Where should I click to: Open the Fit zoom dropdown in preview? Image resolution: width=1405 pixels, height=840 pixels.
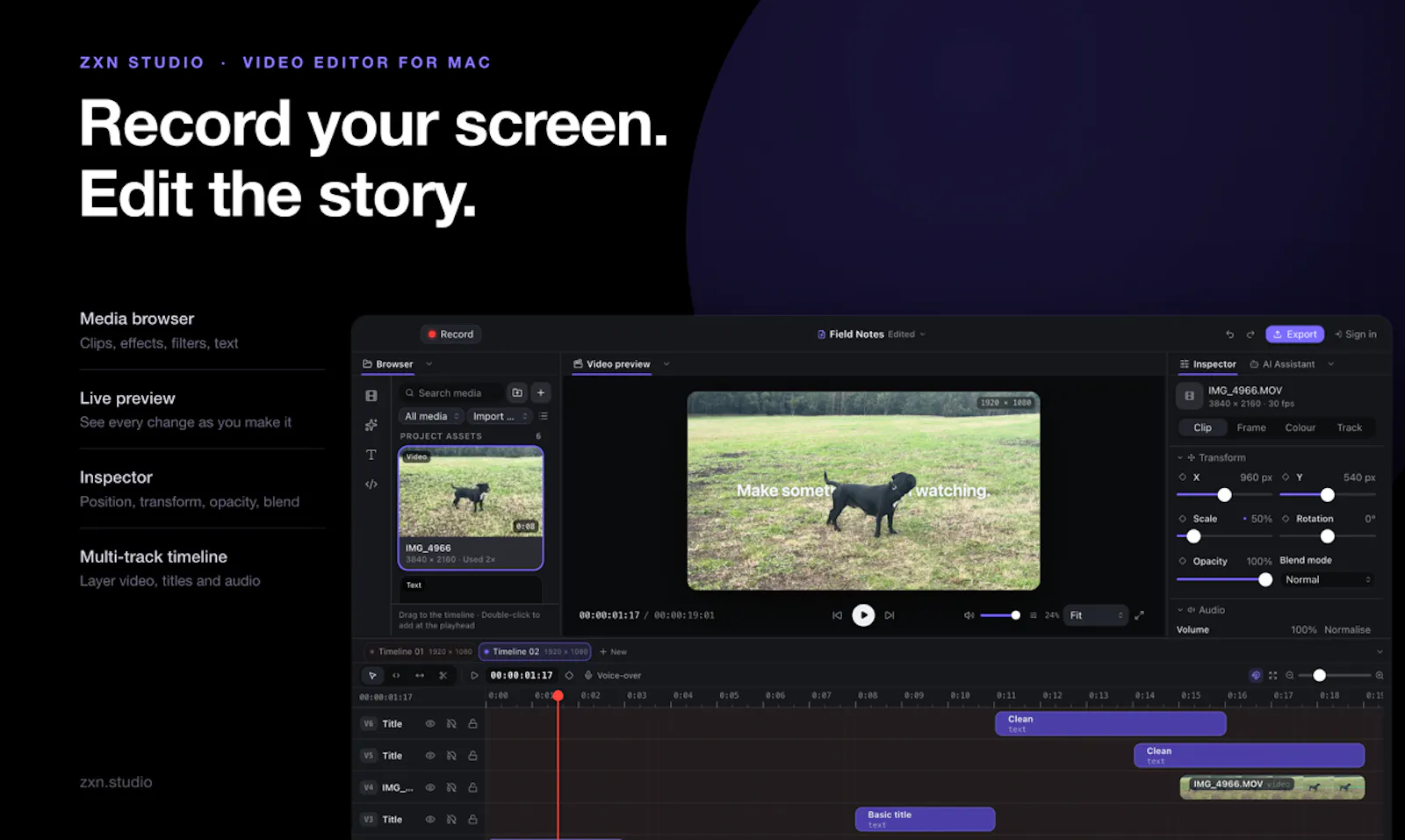[x=1095, y=615]
